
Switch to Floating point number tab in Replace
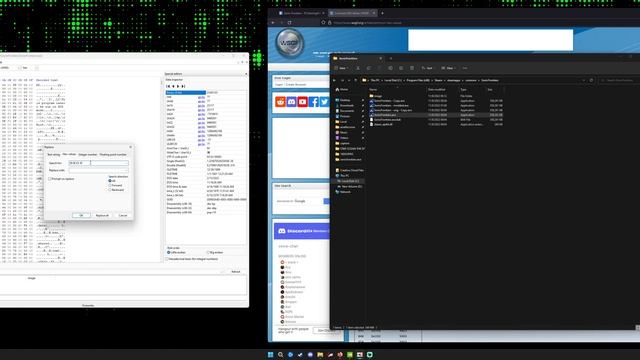pyautogui.click(x=113, y=154)
